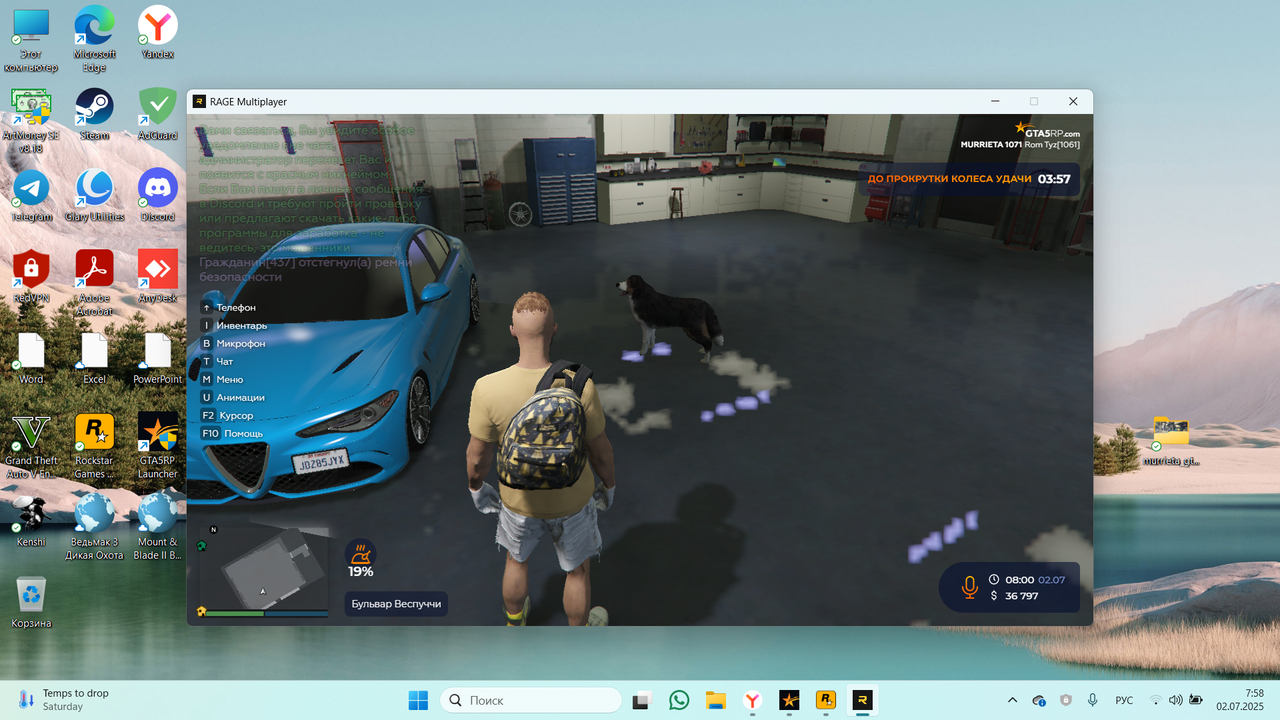Launch Microsoft Edge from desktop

click(94, 38)
